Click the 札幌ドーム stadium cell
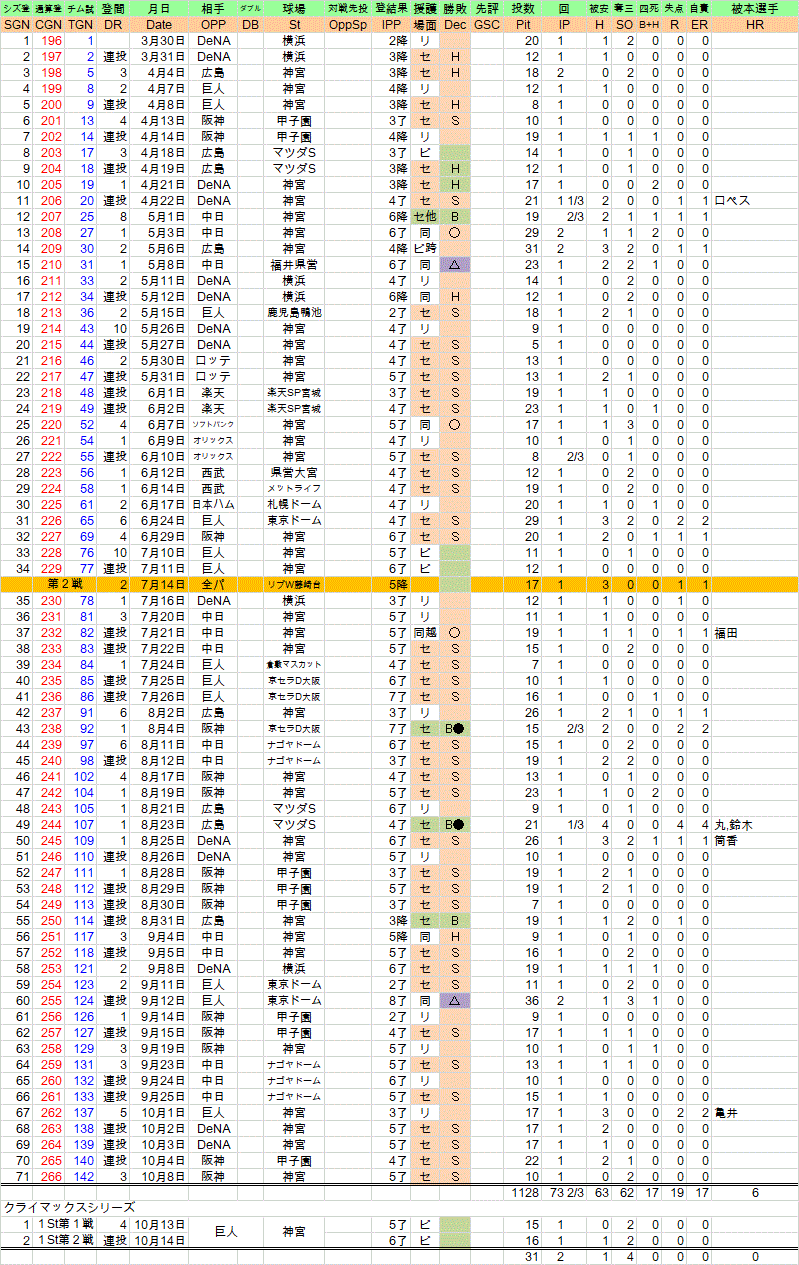The image size is (799, 1265). coord(294,504)
